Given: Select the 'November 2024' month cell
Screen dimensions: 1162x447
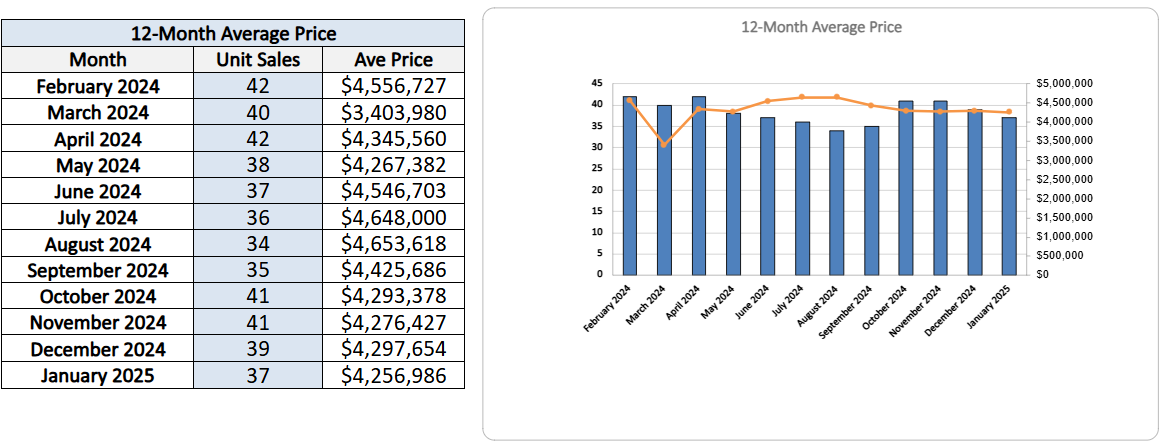Looking at the screenshot, I should [98, 323].
